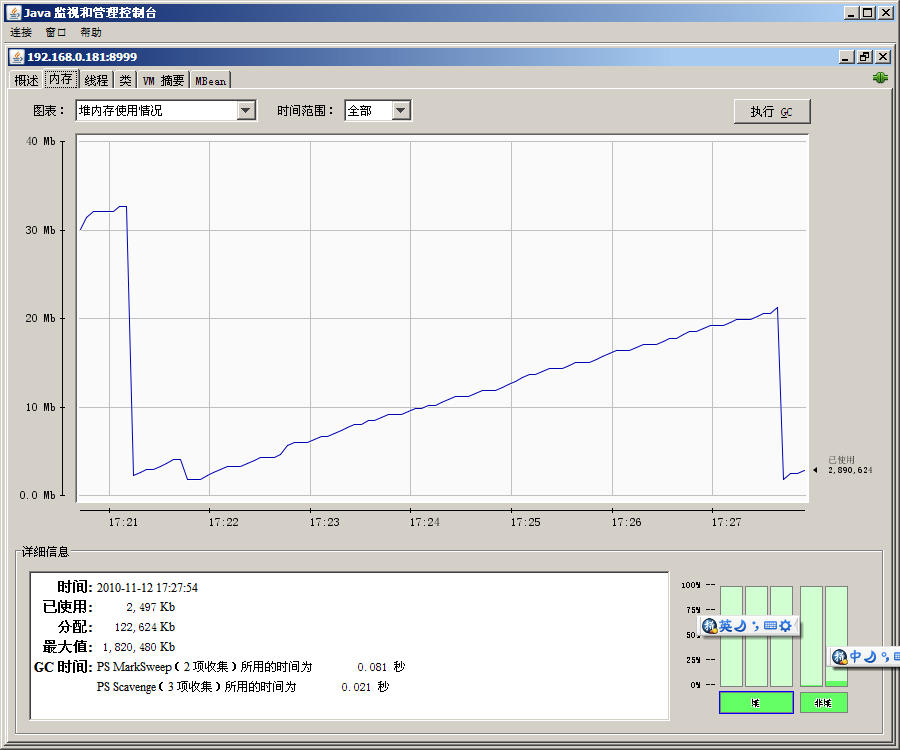Screen dimensions: 900x750
Task: Click the Java icon in the main title bar
Action: (12, 13)
